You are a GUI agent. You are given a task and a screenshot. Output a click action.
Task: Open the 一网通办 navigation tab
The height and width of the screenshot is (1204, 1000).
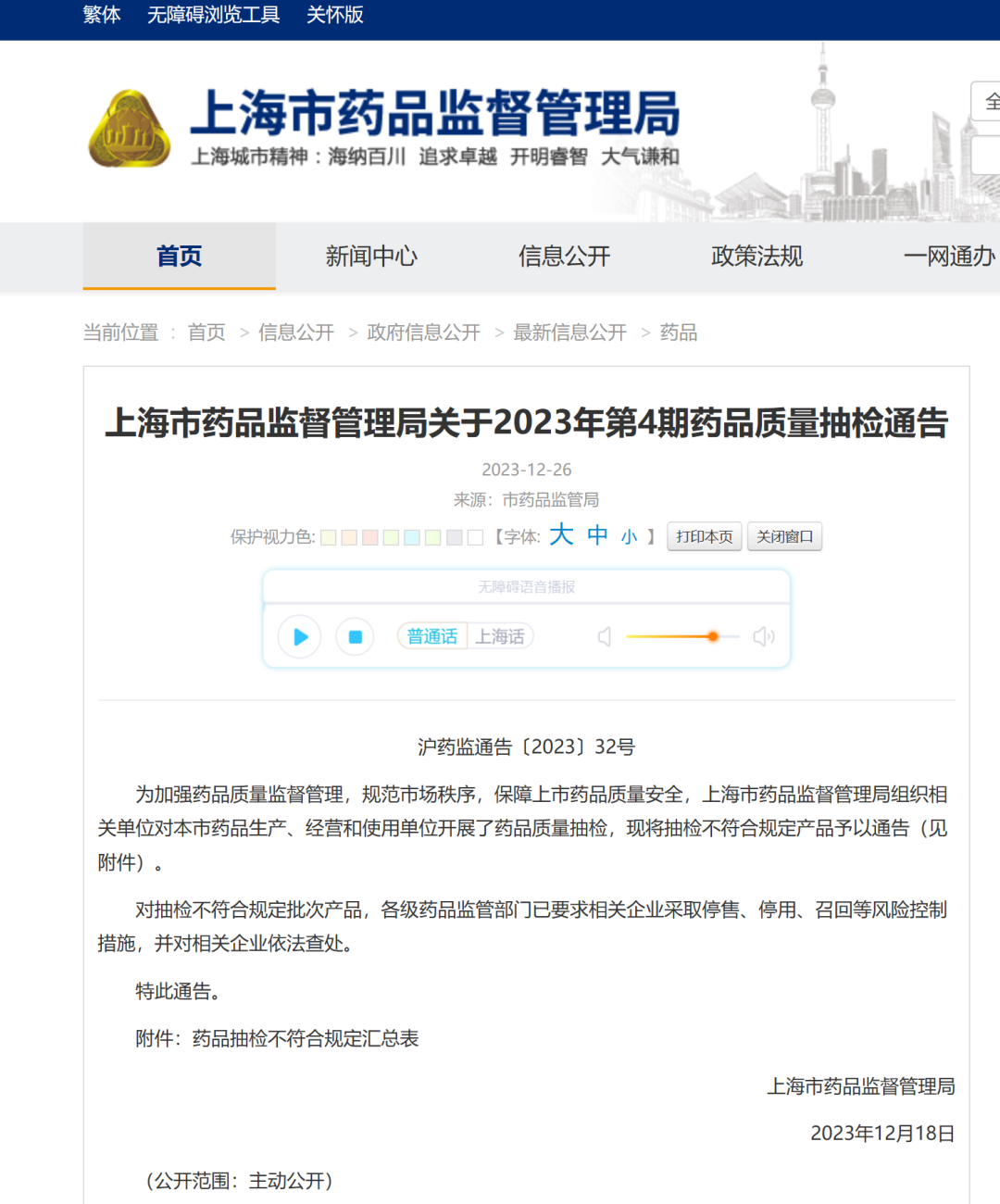point(950,256)
